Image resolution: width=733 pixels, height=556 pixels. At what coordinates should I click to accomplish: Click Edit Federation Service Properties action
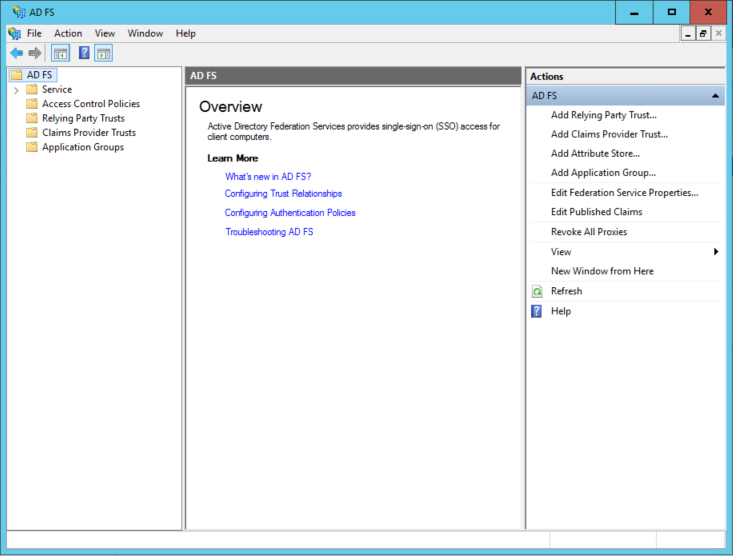(625, 193)
